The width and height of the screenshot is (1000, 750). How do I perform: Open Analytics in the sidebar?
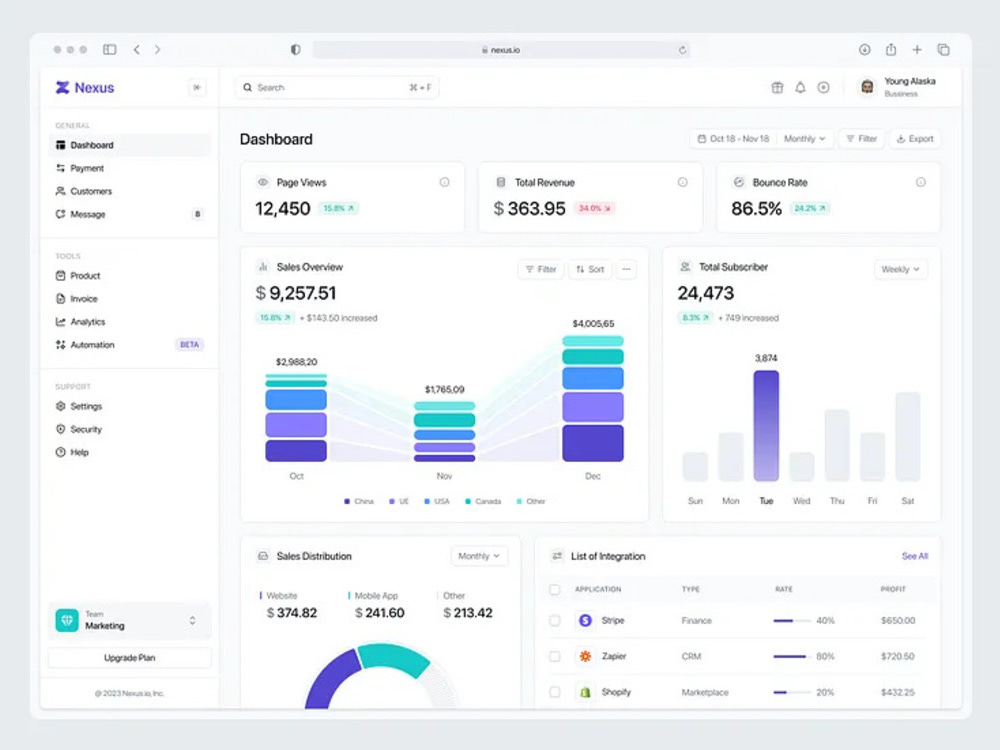tap(129, 321)
